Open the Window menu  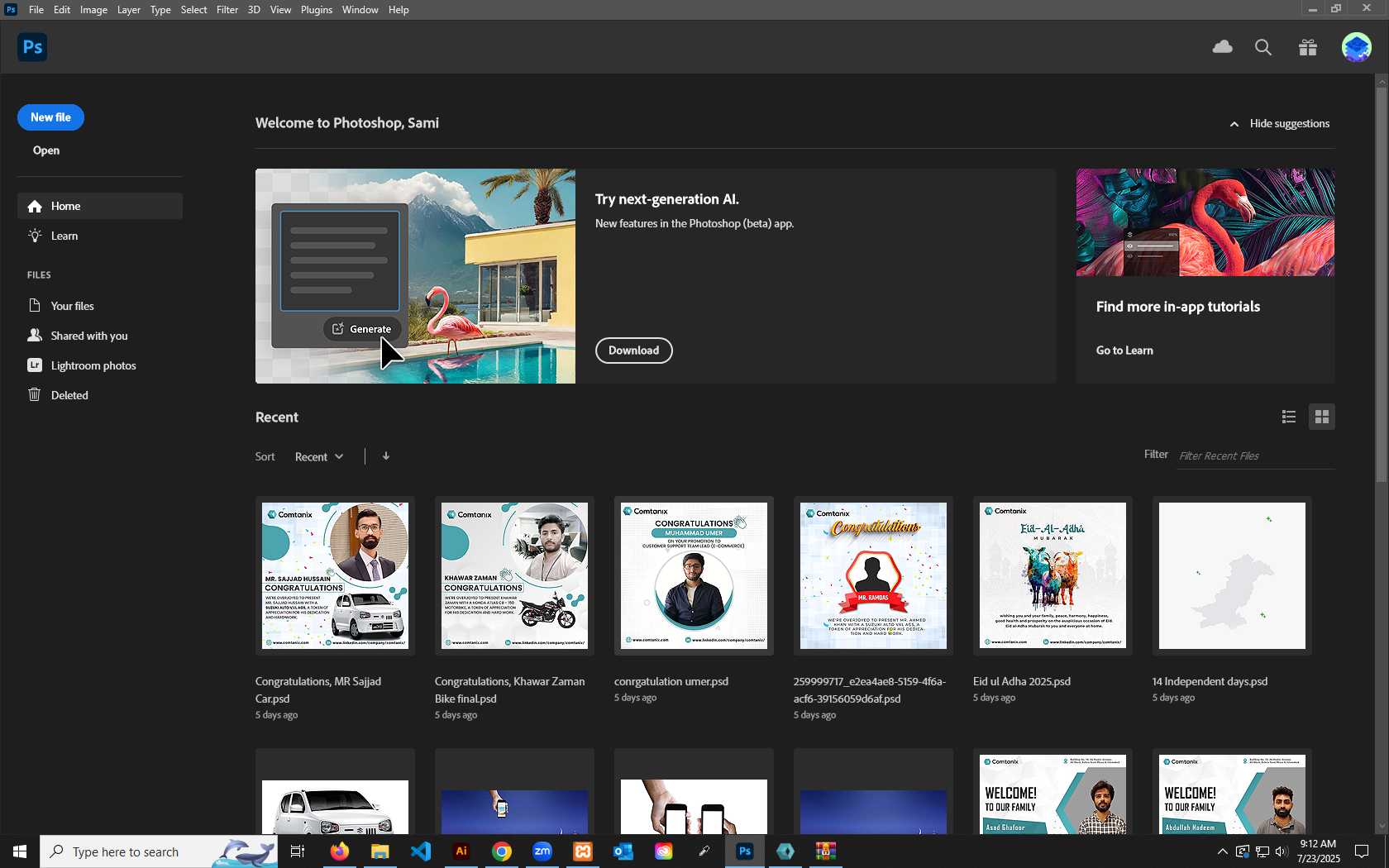tap(360, 10)
